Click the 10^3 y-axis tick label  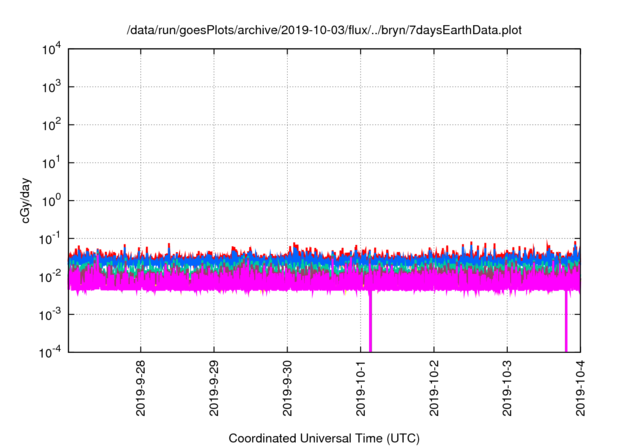(x=51, y=87)
